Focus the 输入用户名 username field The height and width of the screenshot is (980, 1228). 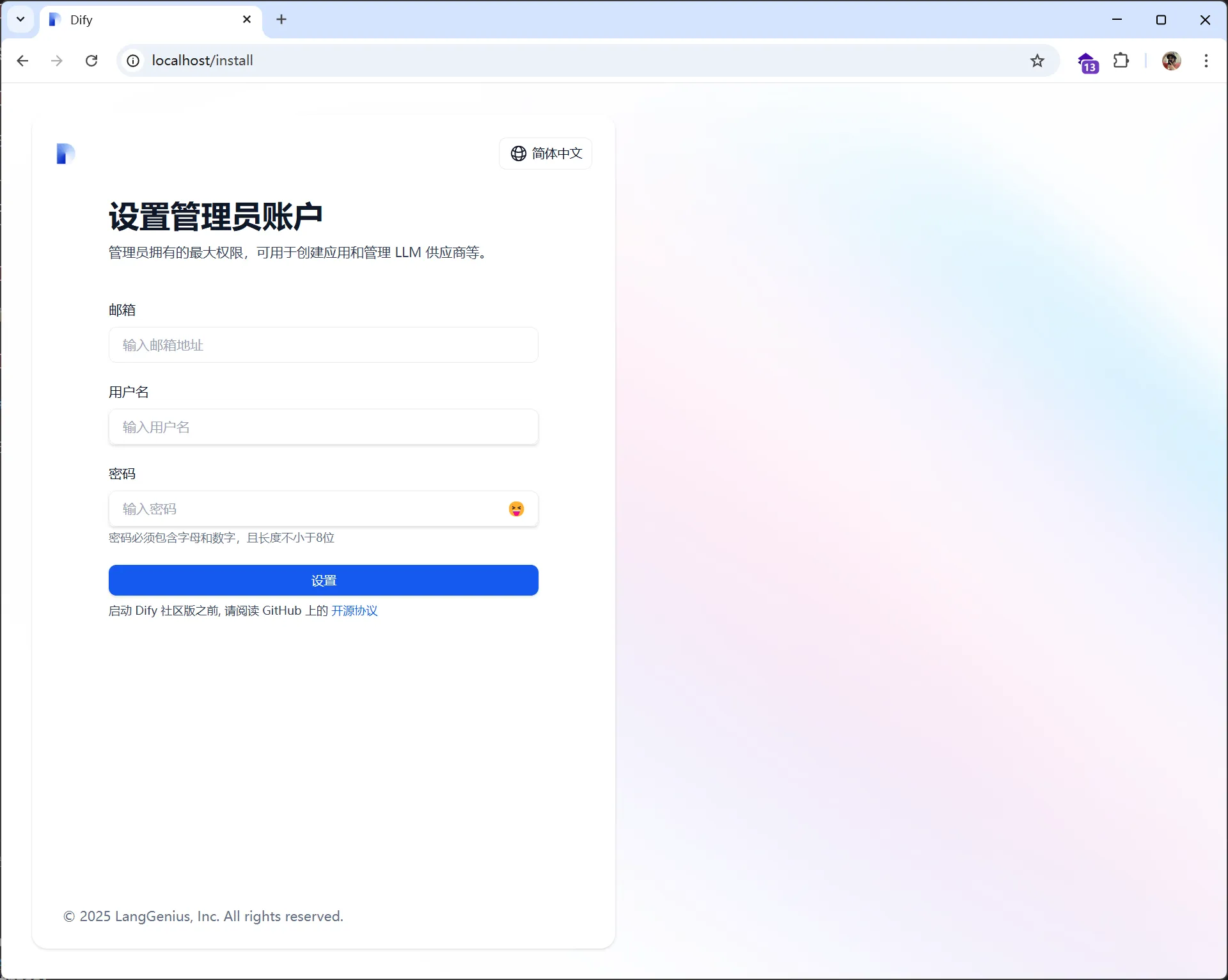point(324,427)
